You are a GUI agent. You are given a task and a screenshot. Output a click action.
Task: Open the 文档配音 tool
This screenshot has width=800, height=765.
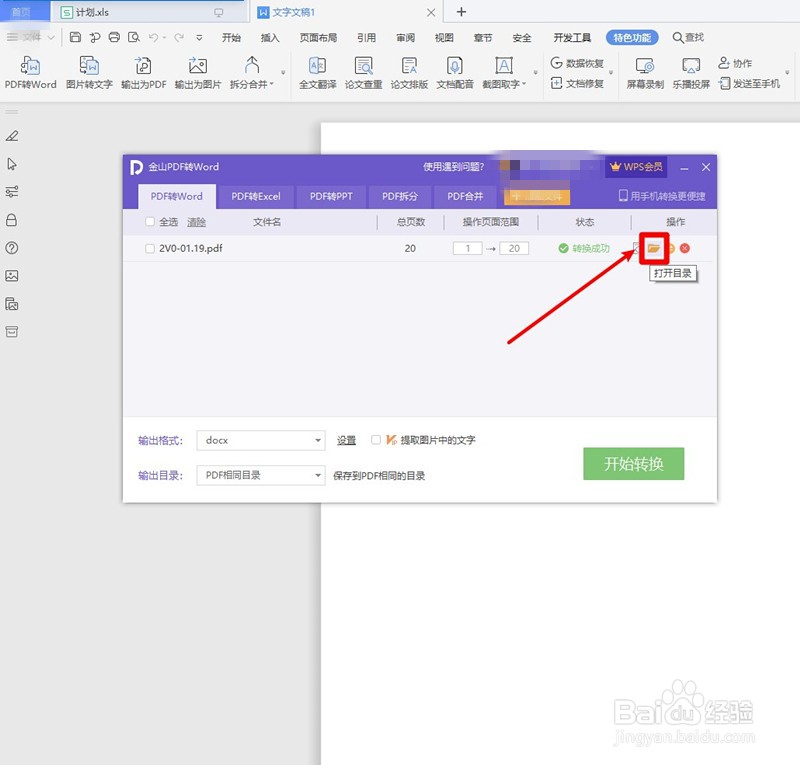click(x=455, y=73)
